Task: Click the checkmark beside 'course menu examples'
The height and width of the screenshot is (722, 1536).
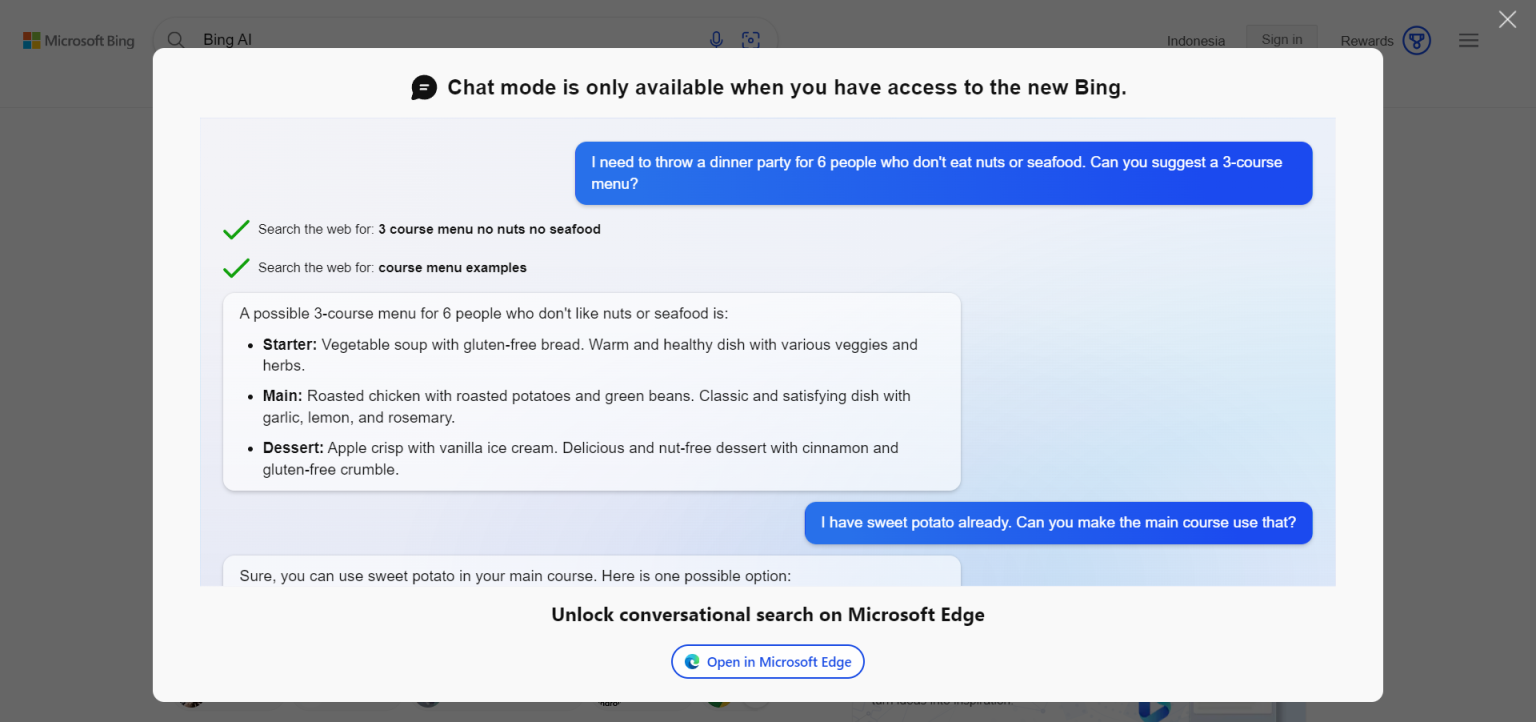Action: point(236,267)
